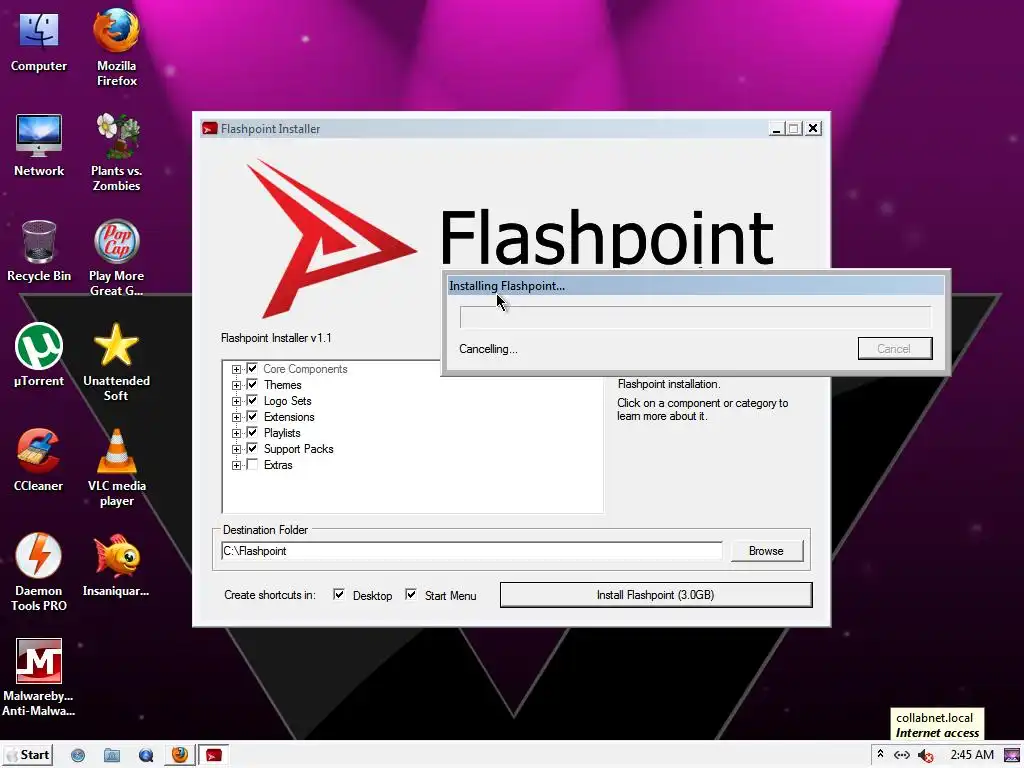Viewport: 1024px width, 768px height.
Task: Select the Extras tree label
Action: [278, 465]
